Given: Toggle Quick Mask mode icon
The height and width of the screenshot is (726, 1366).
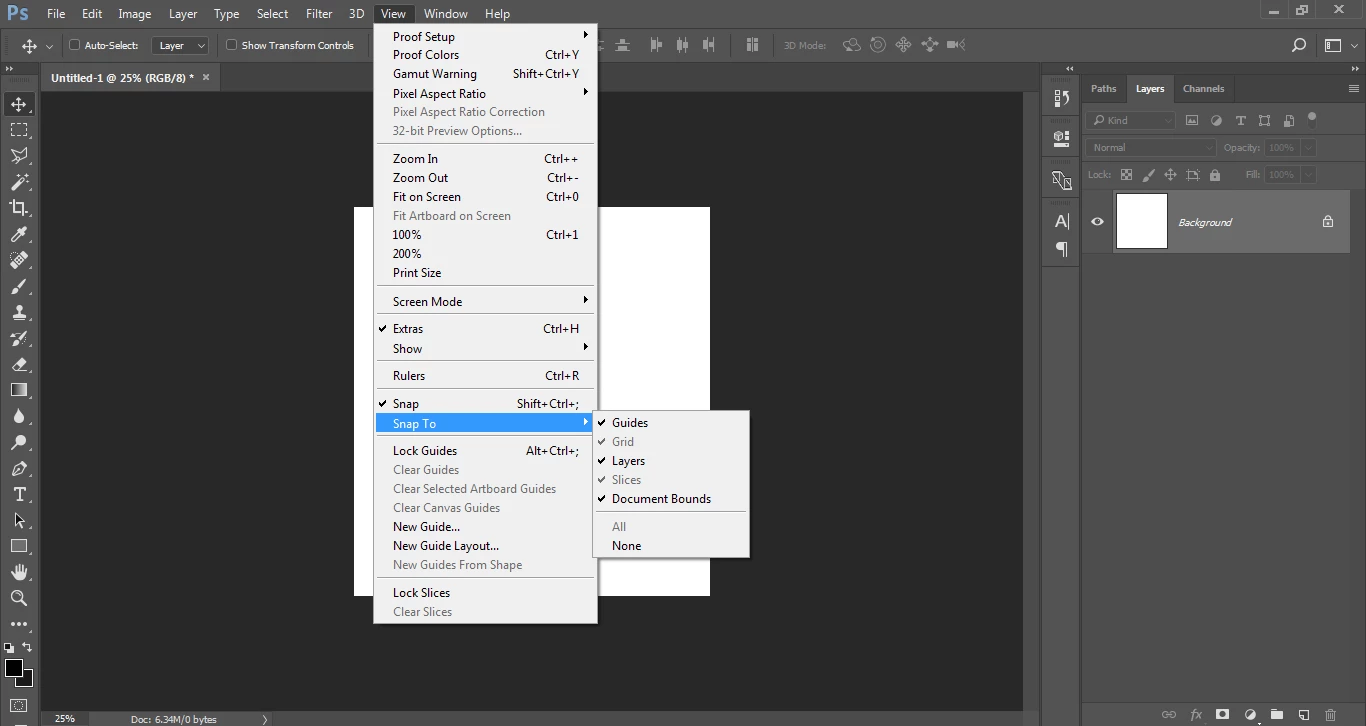Looking at the screenshot, I should 19,706.
